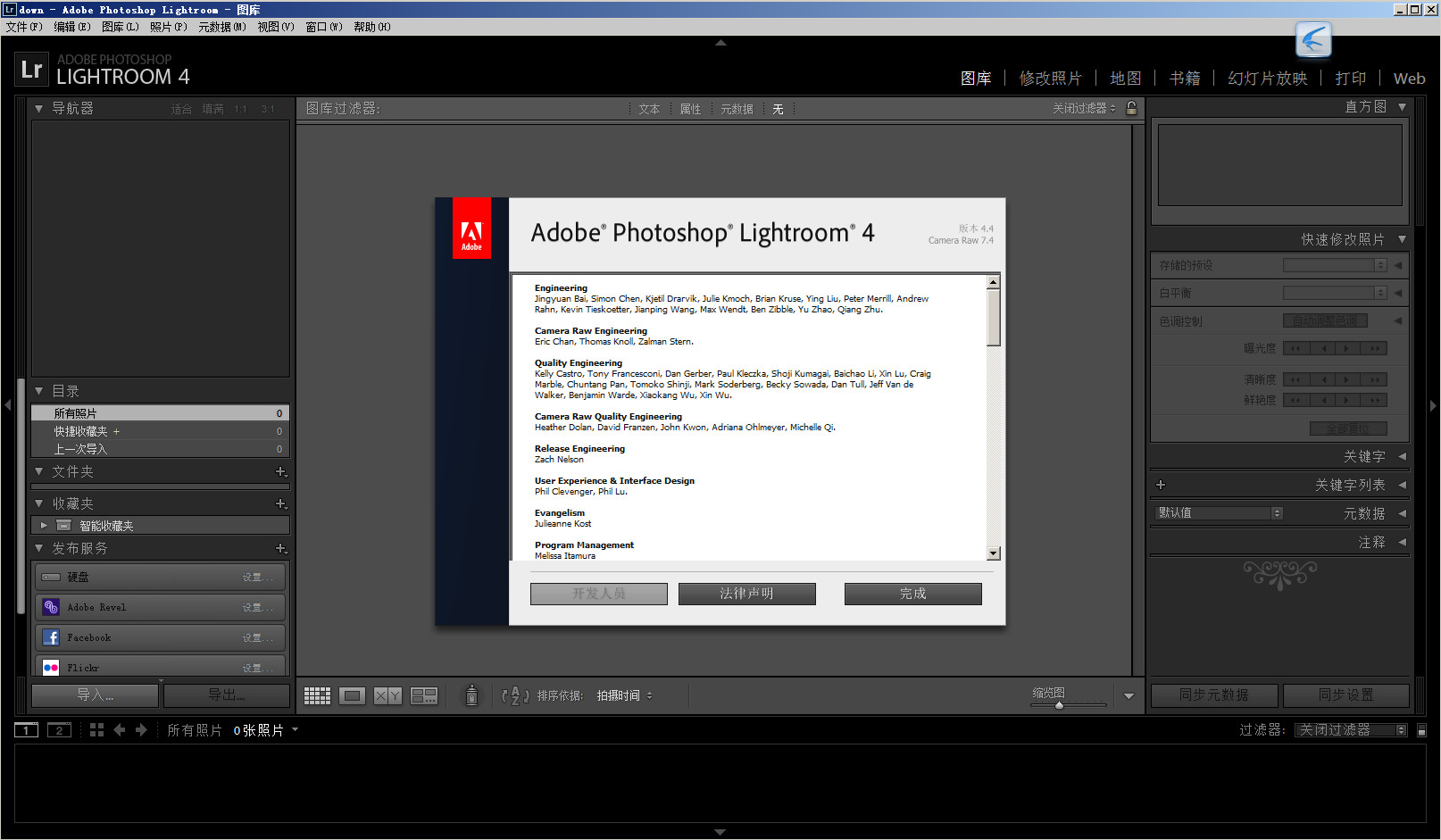Switch to the Develop (修改照片) module

tap(1050, 79)
